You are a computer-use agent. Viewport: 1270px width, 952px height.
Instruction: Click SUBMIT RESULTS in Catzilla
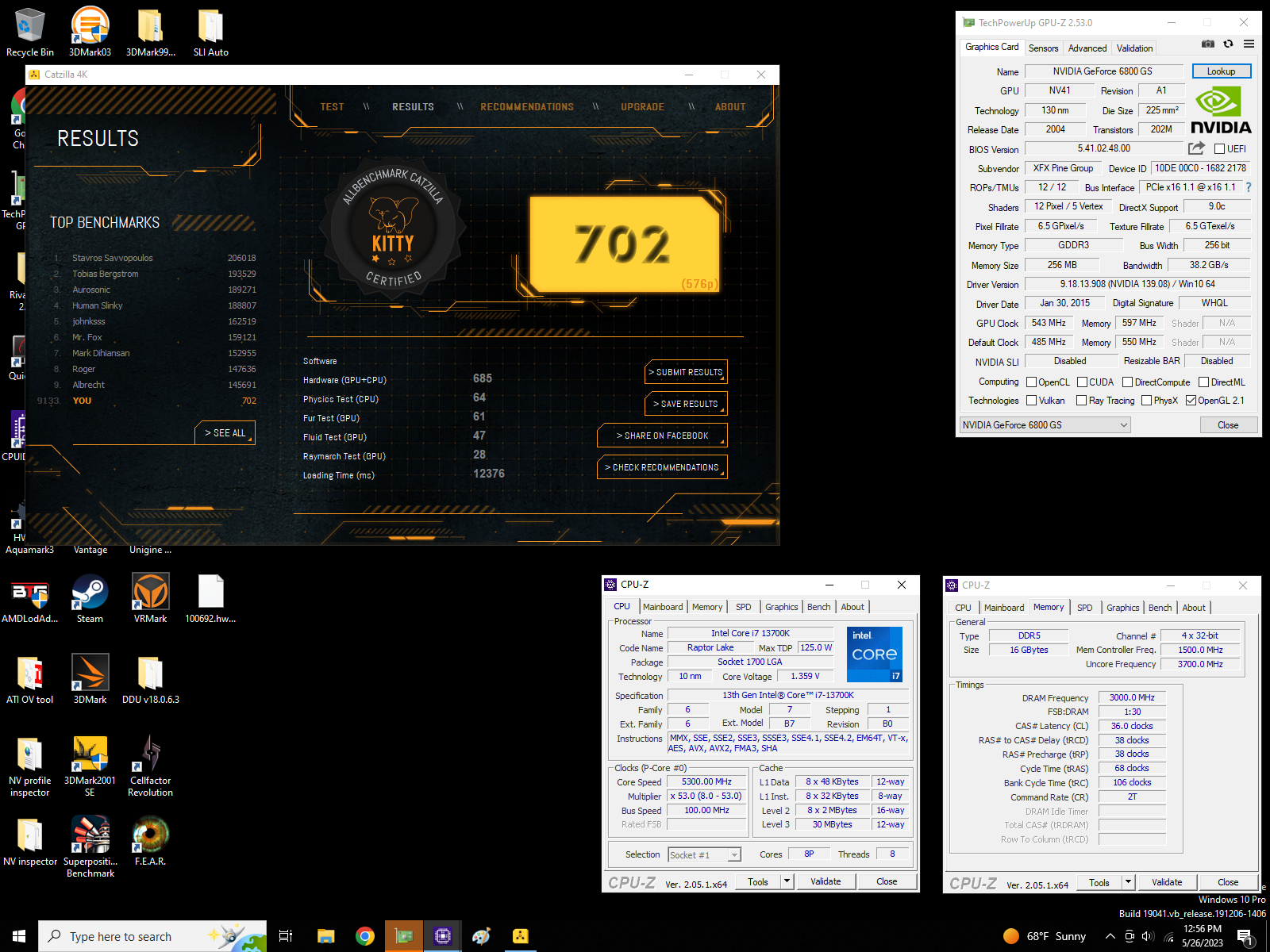click(687, 372)
